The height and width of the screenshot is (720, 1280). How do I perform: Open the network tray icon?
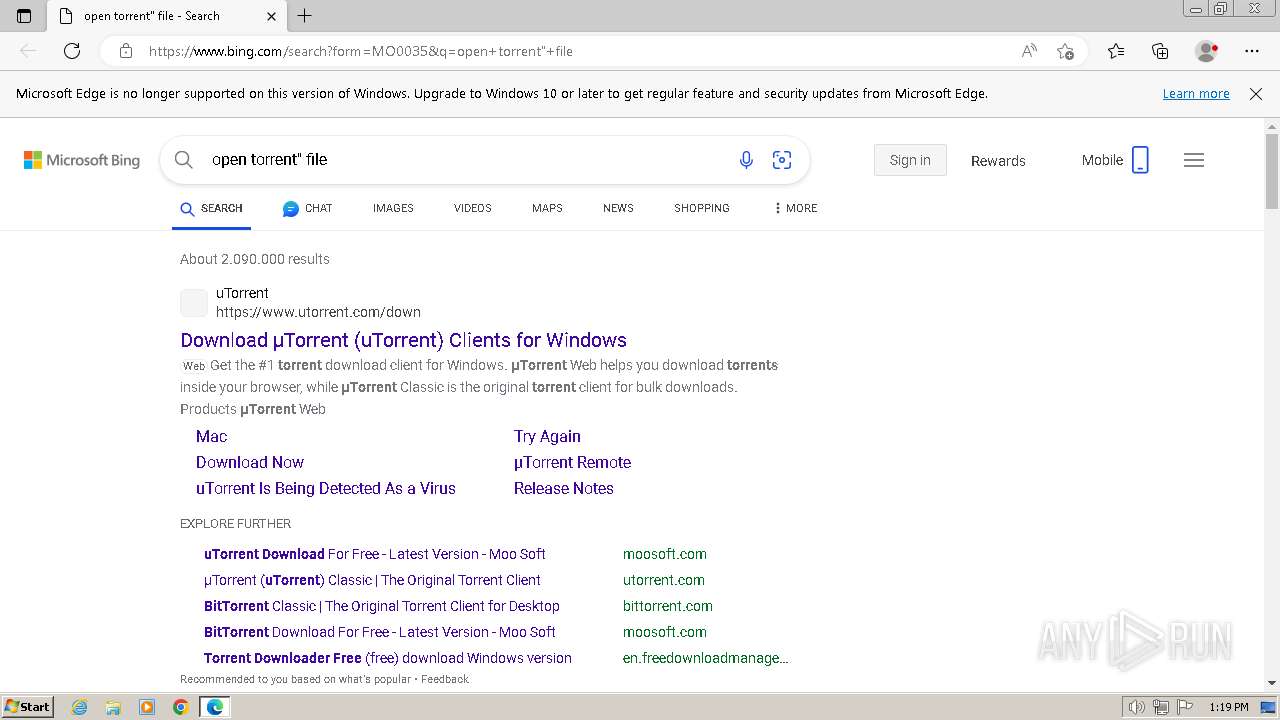click(1160, 707)
